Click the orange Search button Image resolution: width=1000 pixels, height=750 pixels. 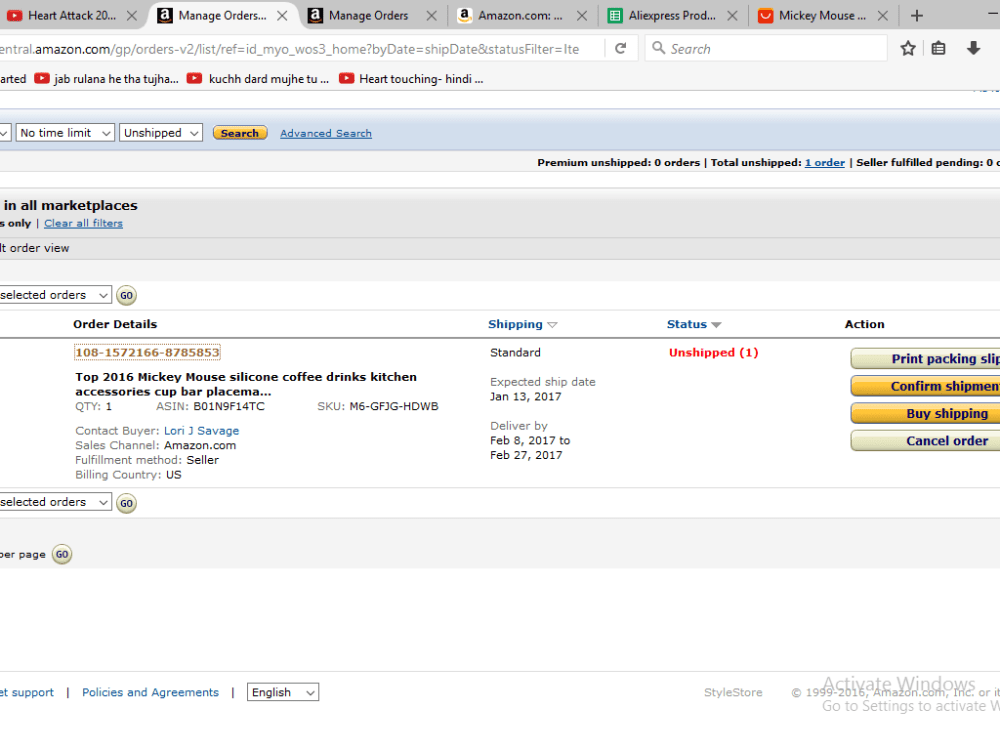pos(240,133)
